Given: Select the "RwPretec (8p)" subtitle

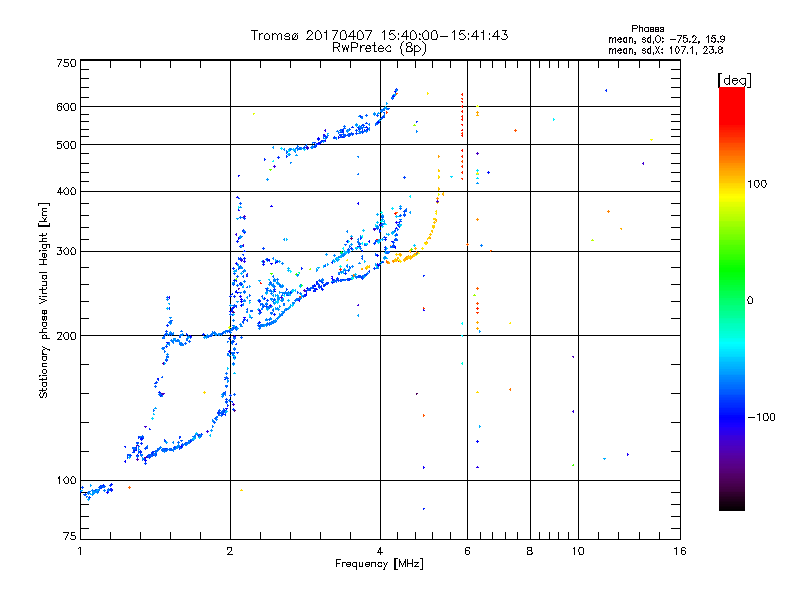Looking at the screenshot, I should click(x=379, y=47).
